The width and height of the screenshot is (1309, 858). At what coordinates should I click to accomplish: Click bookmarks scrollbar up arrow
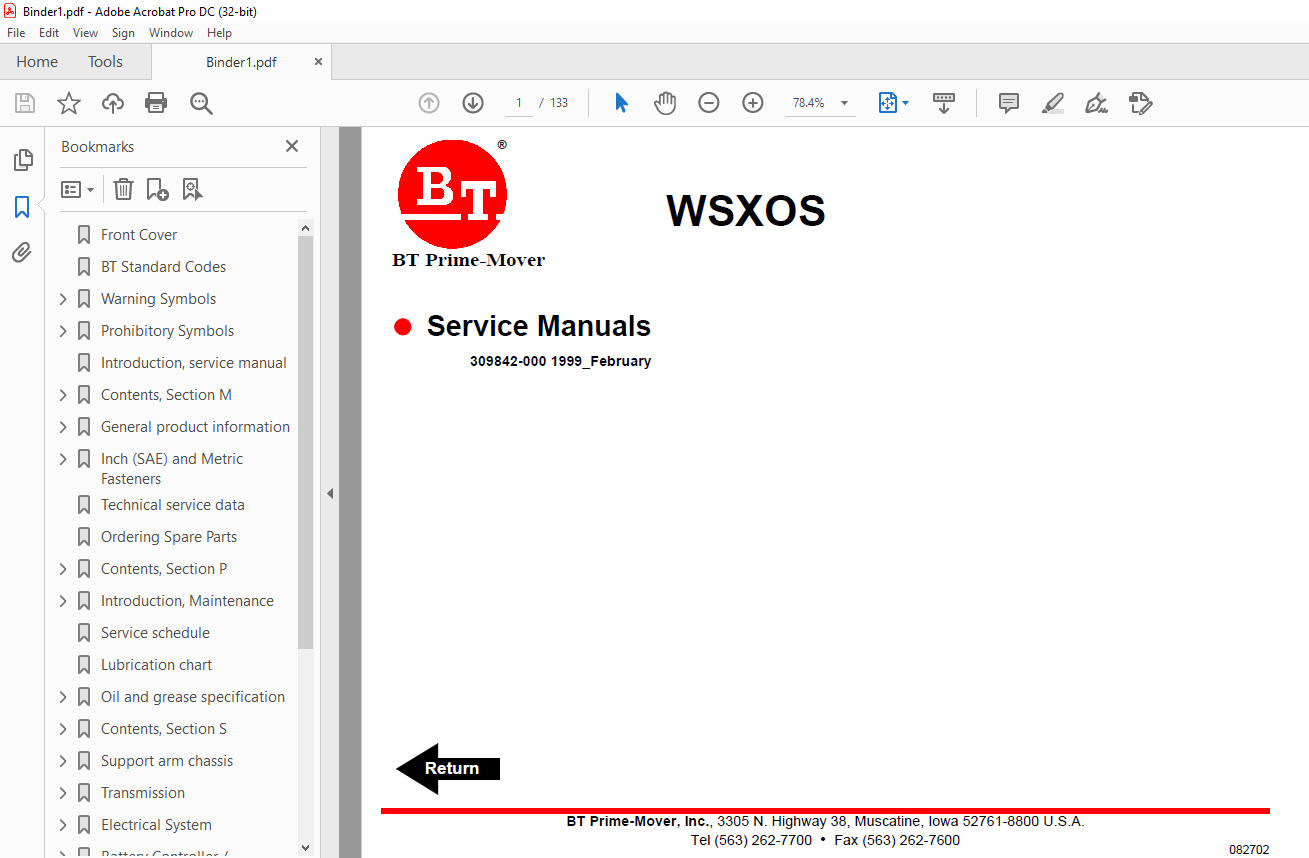[x=305, y=228]
